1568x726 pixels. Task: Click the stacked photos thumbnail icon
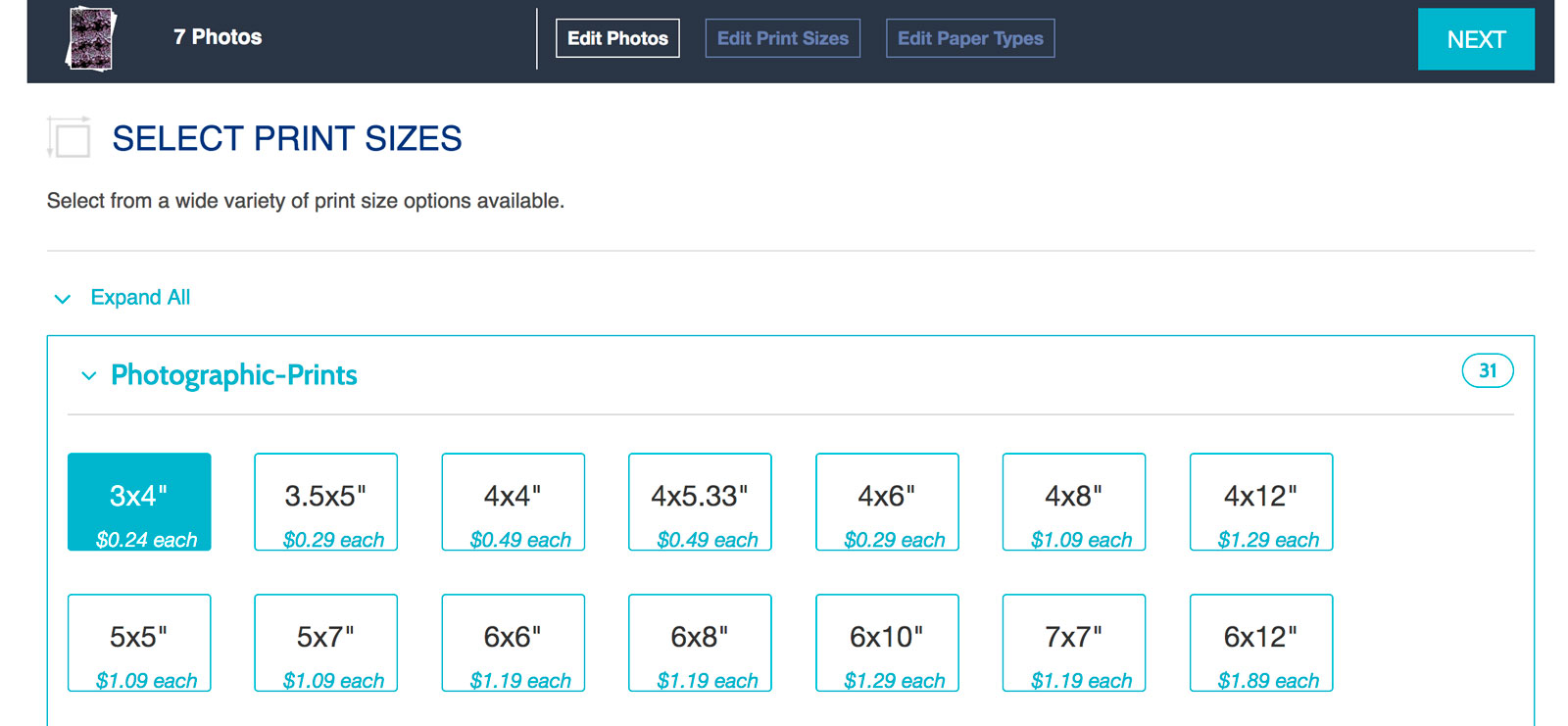[x=91, y=39]
